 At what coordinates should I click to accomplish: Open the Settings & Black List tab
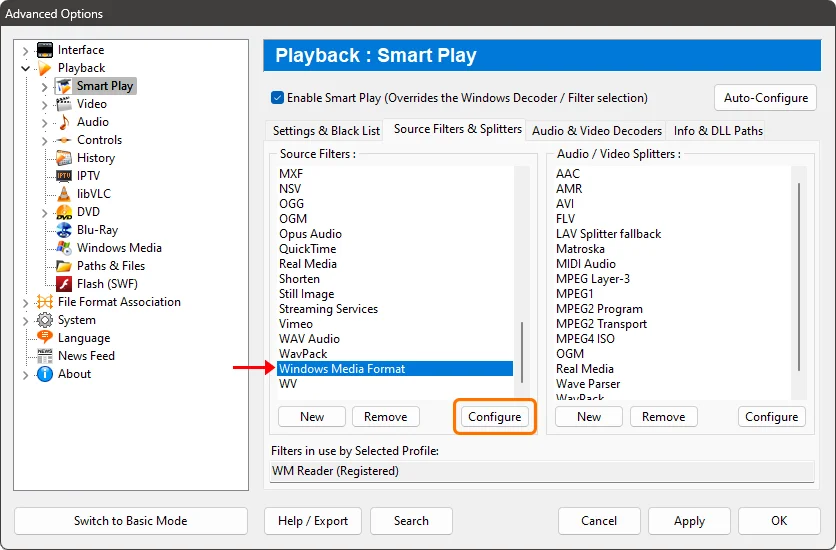[x=326, y=131]
